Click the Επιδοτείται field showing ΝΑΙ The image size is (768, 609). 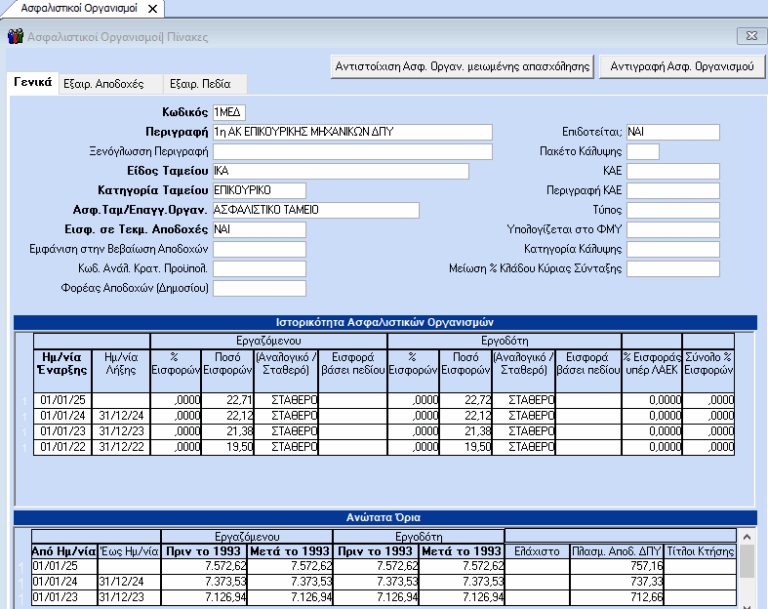coord(672,132)
